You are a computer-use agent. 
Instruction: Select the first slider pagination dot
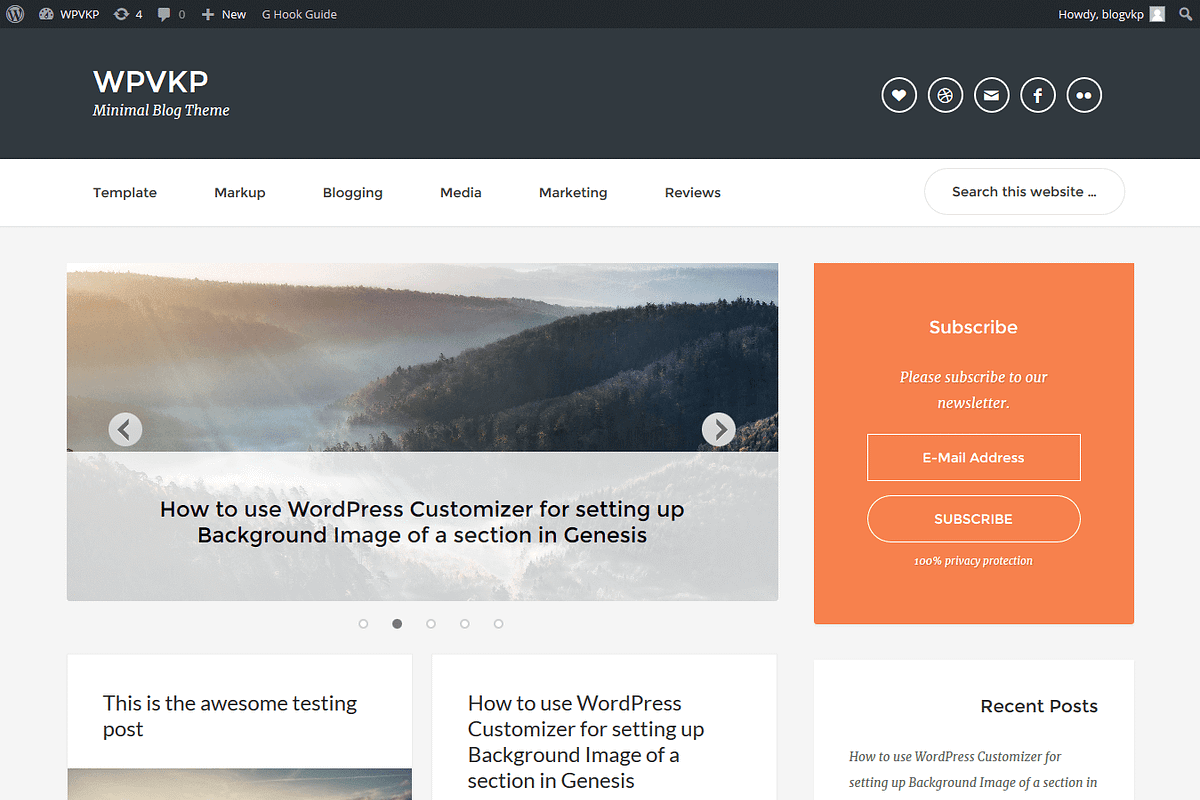[x=363, y=624]
